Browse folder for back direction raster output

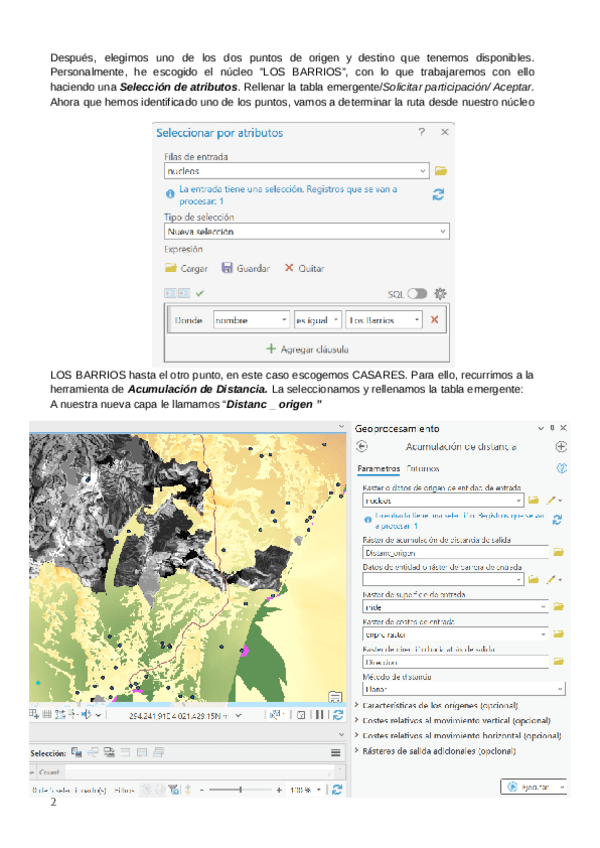[558, 661]
